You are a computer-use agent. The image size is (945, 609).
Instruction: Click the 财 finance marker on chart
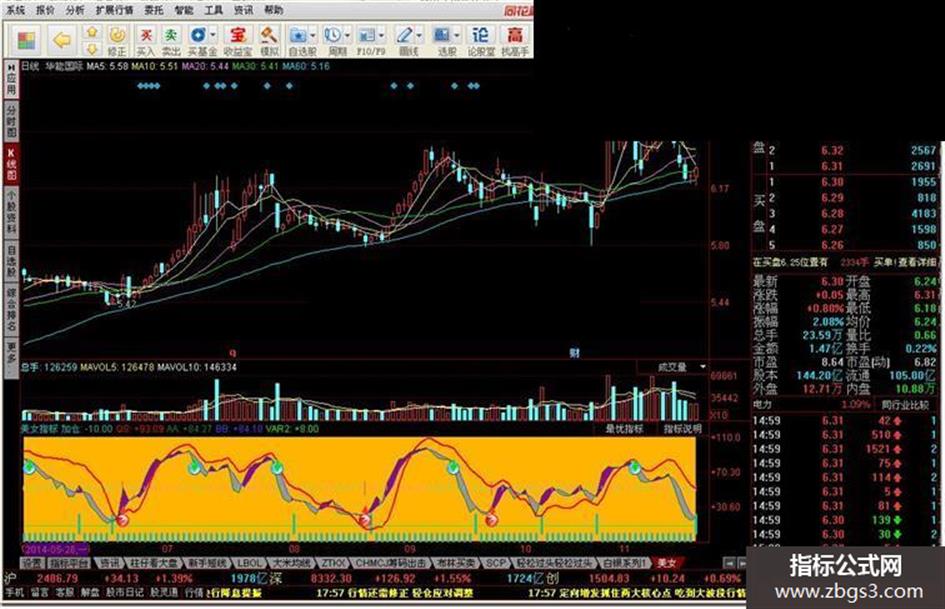click(x=574, y=353)
